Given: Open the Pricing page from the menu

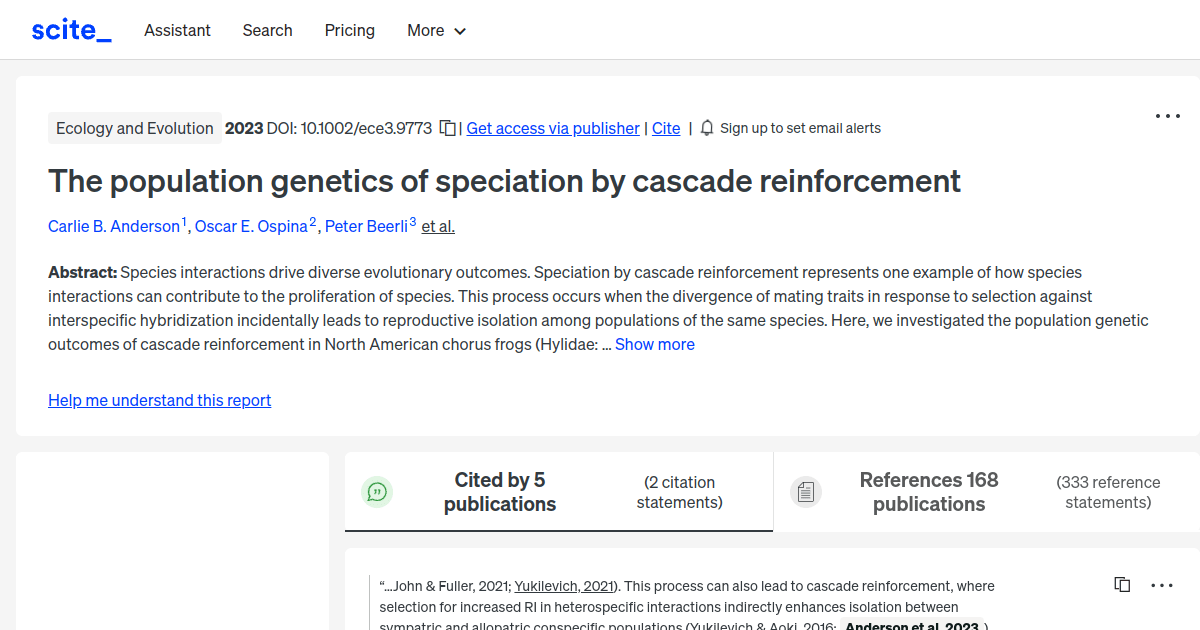Looking at the screenshot, I should pos(349,30).
